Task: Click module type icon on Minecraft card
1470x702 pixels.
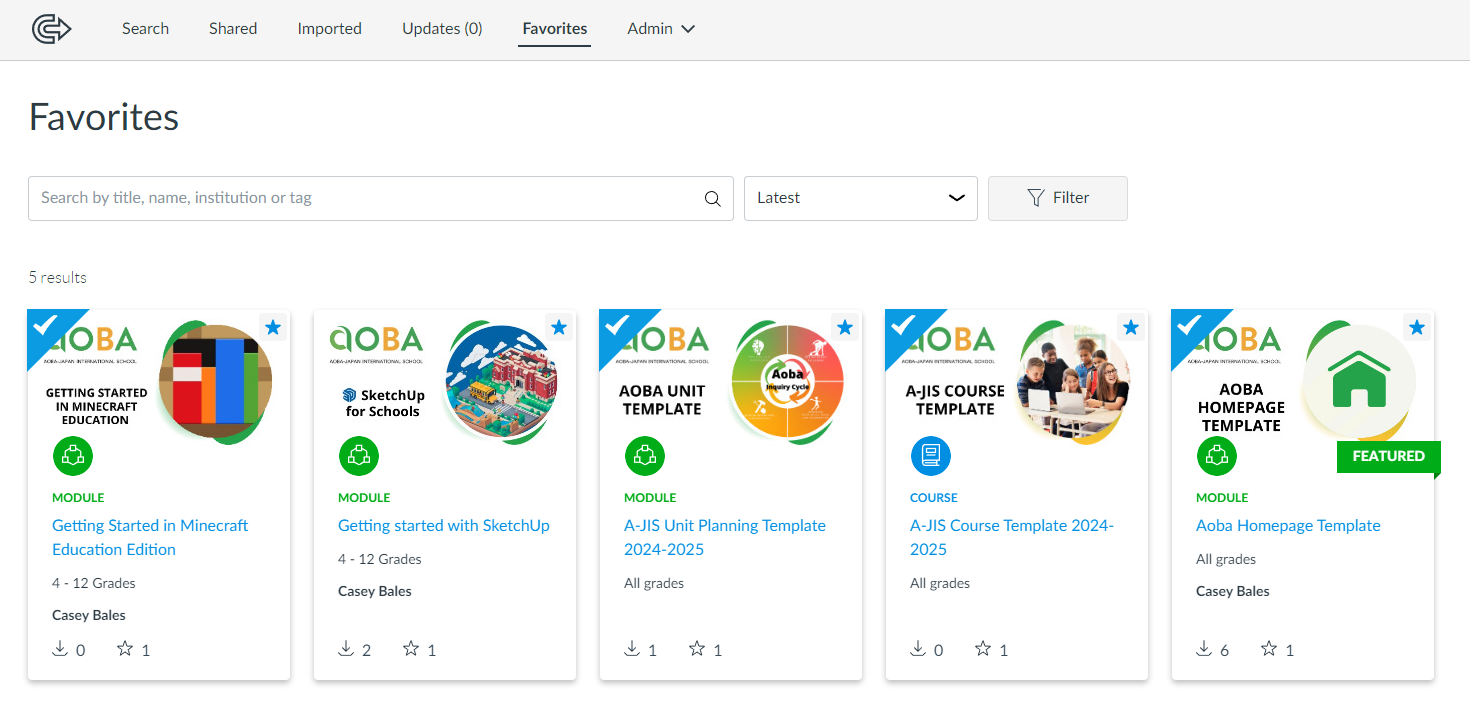Action: [x=72, y=457]
